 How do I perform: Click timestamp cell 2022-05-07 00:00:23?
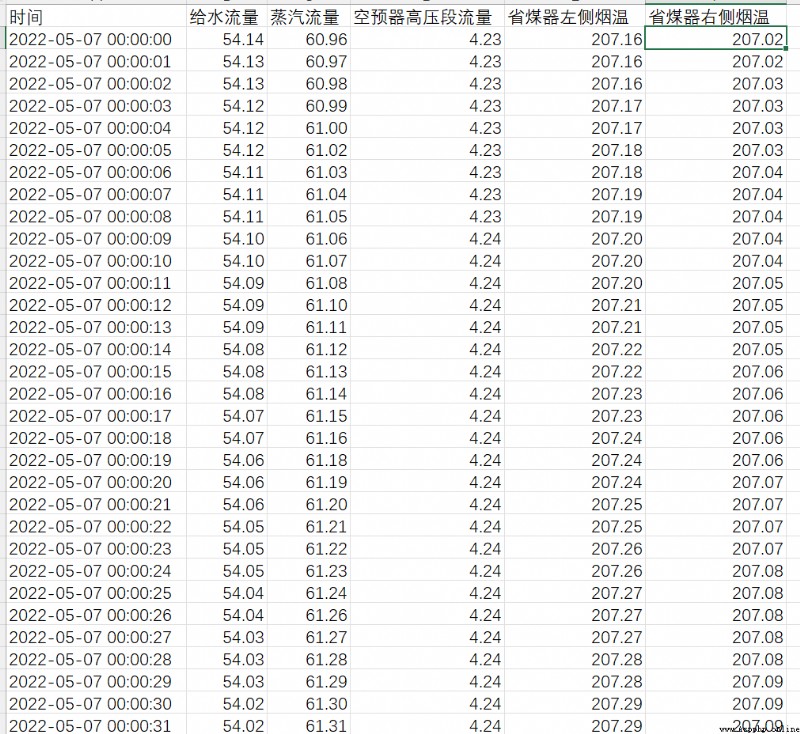point(96,548)
